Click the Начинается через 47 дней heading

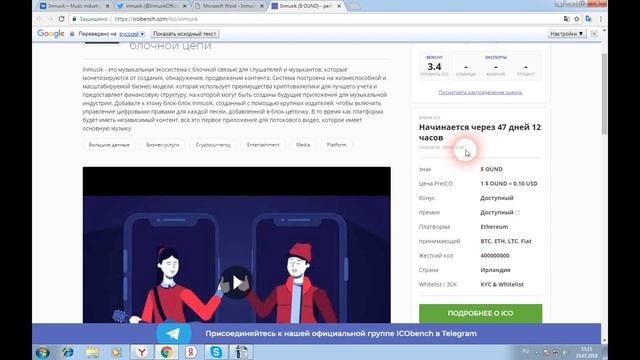480,132
